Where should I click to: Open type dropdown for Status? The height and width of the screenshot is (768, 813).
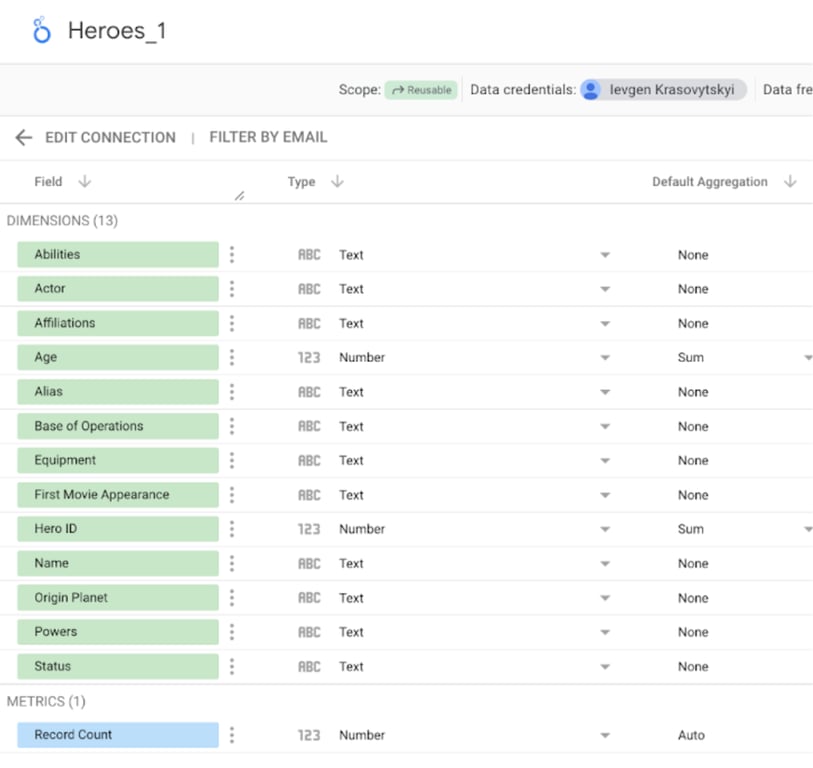pyautogui.click(x=605, y=666)
